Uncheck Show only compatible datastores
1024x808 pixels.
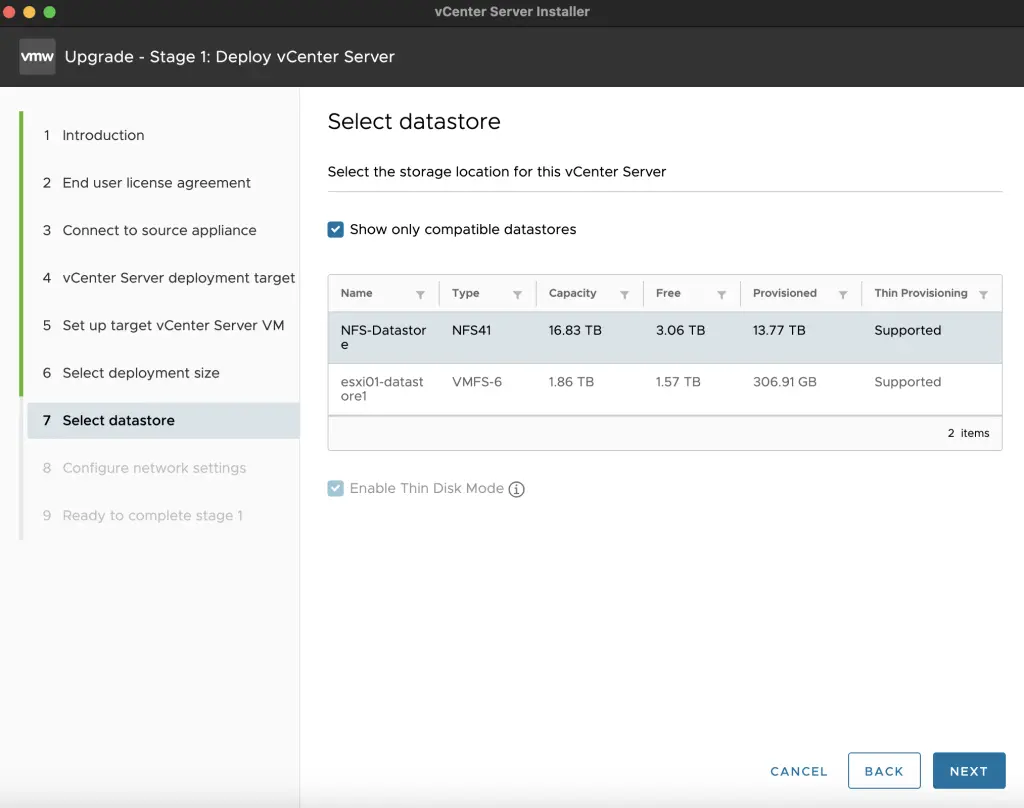(335, 229)
